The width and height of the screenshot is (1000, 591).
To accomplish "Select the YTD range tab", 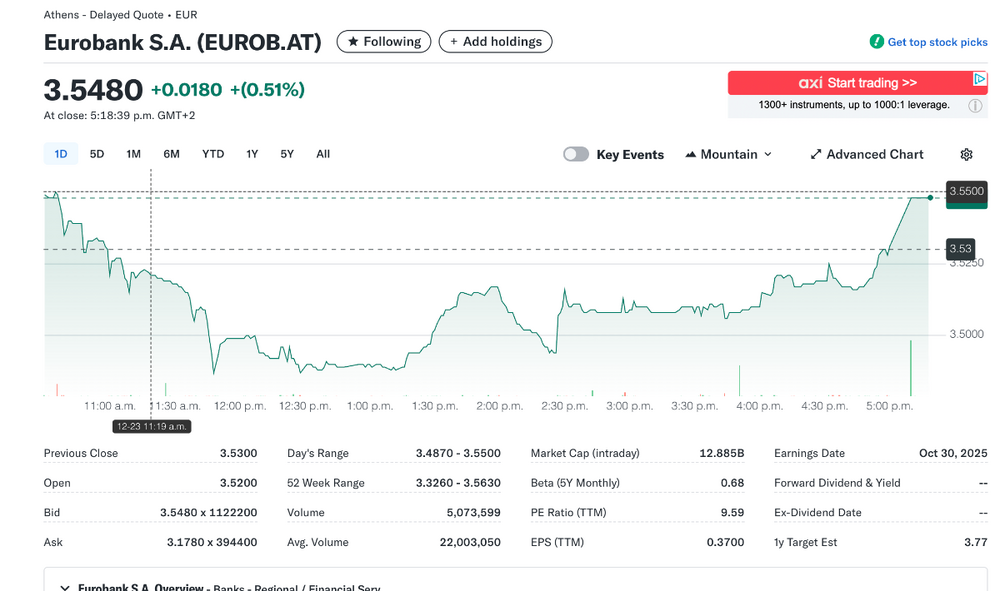I will [x=213, y=154].
